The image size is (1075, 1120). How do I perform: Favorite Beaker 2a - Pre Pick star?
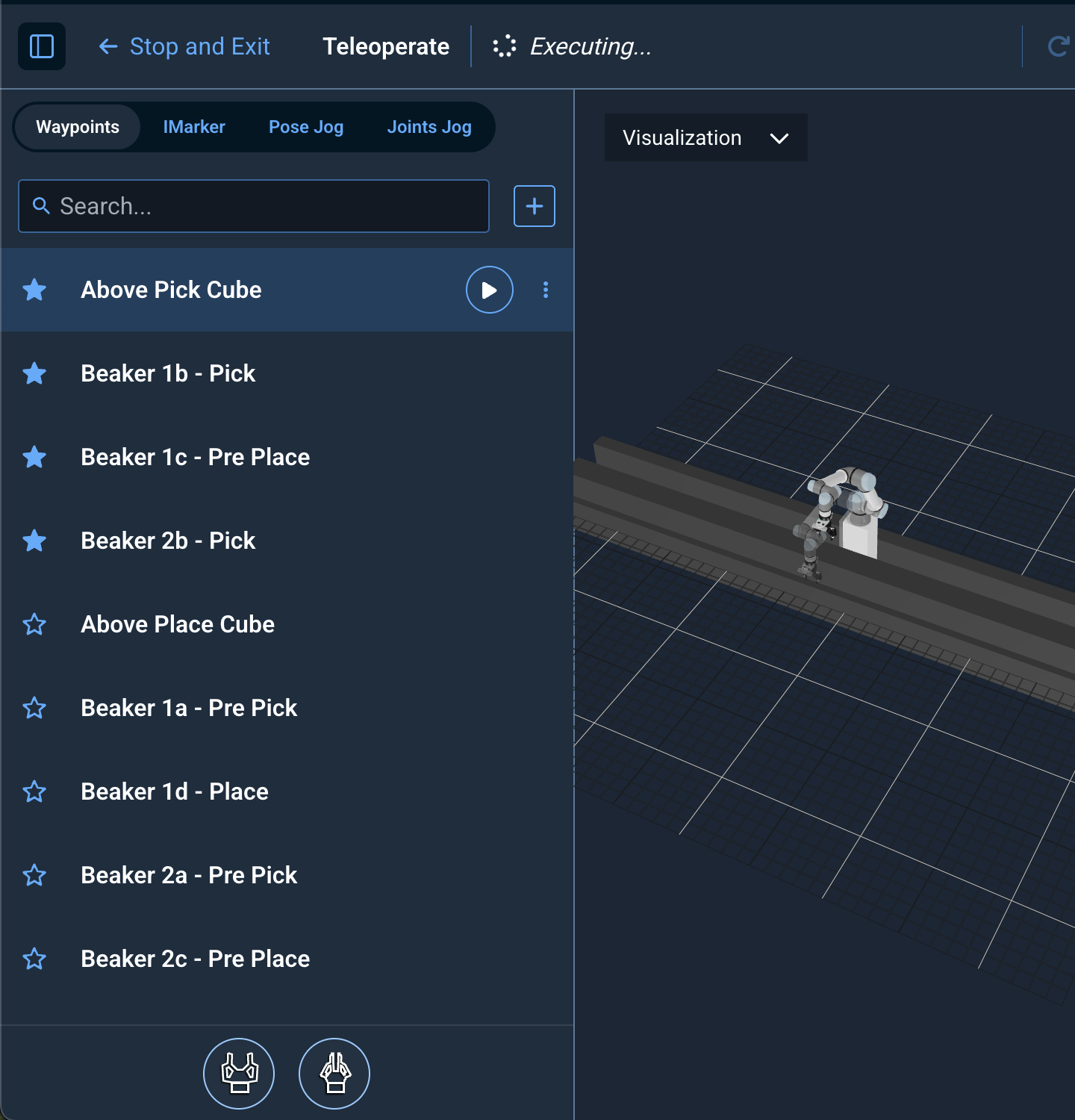coord(34,875)
